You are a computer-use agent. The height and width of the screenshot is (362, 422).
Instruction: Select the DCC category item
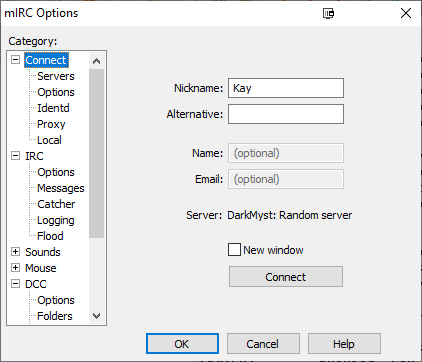36,284
